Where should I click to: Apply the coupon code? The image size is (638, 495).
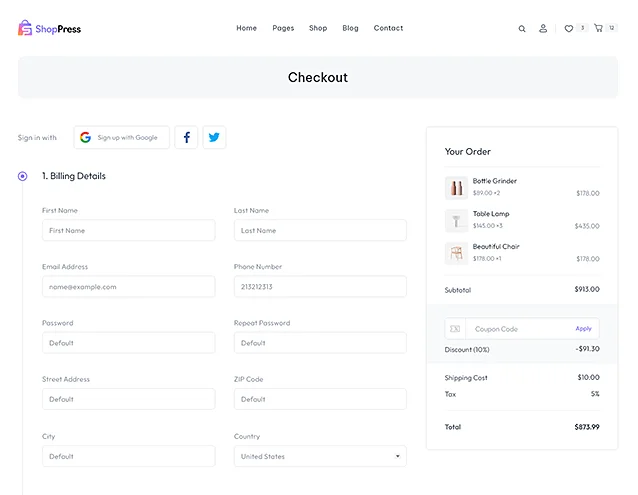coord(583,329)
